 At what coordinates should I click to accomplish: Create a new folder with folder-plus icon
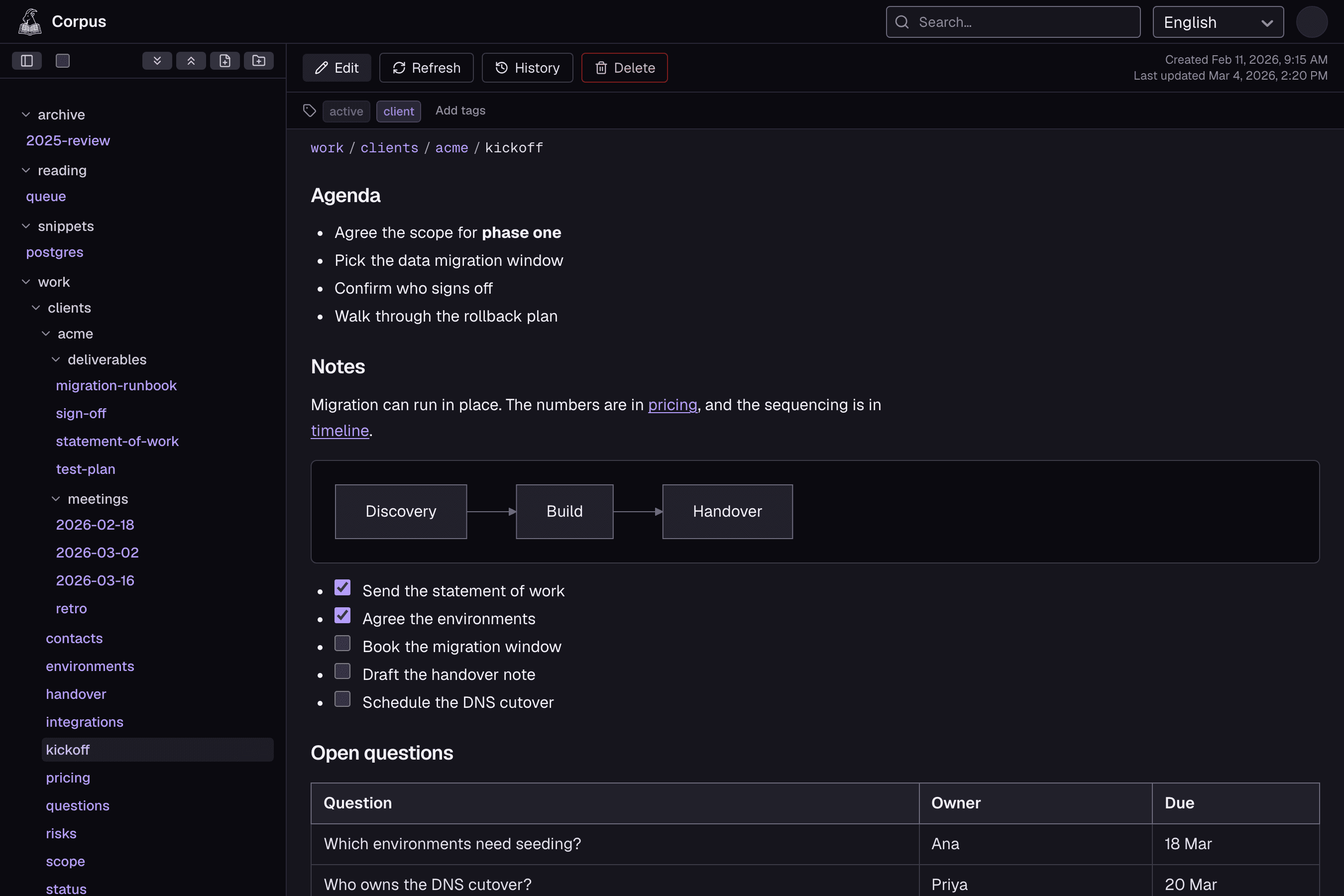[259, 61]
